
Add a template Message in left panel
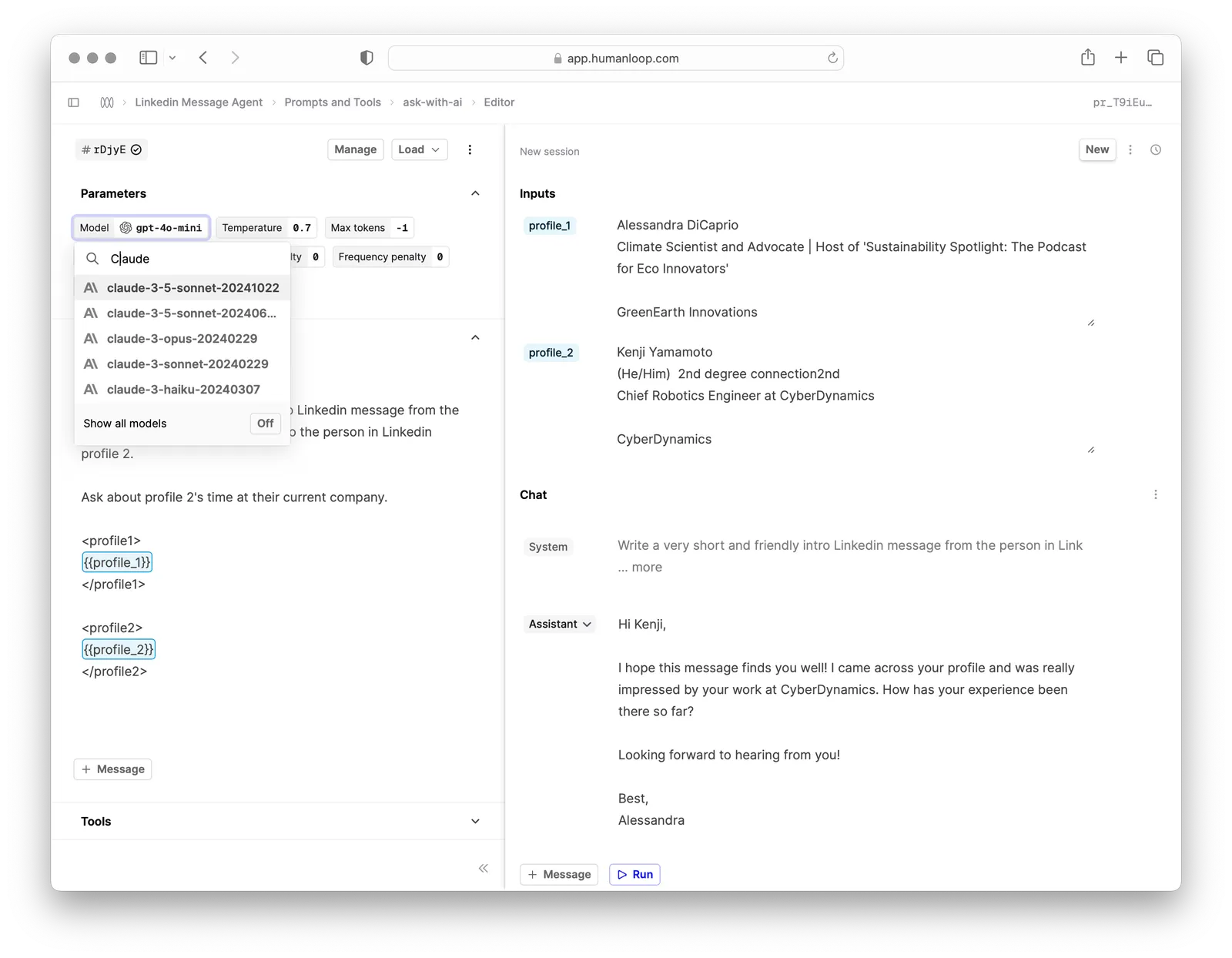[113, 769]
